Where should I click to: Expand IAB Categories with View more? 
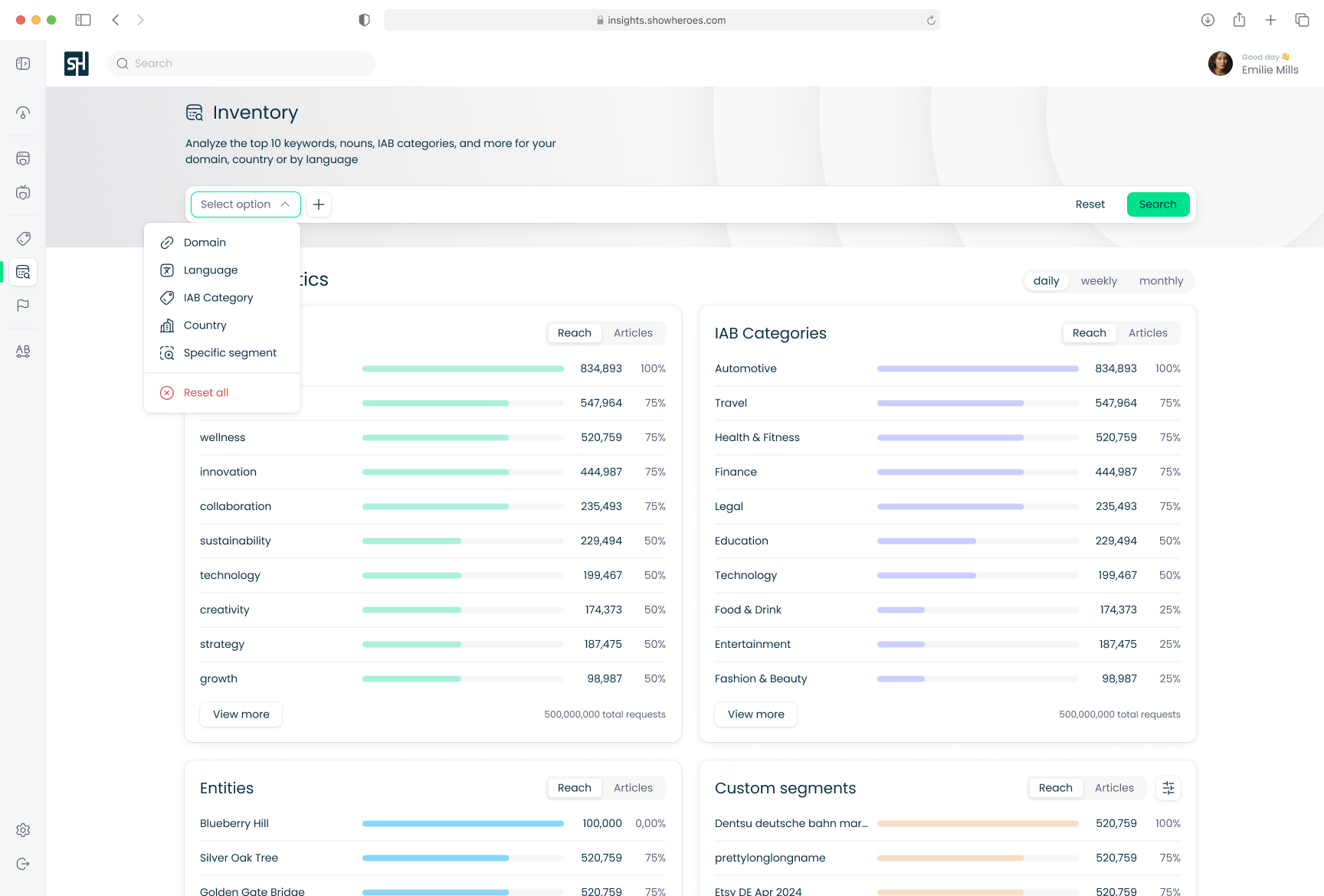click(x=756, y=715)
